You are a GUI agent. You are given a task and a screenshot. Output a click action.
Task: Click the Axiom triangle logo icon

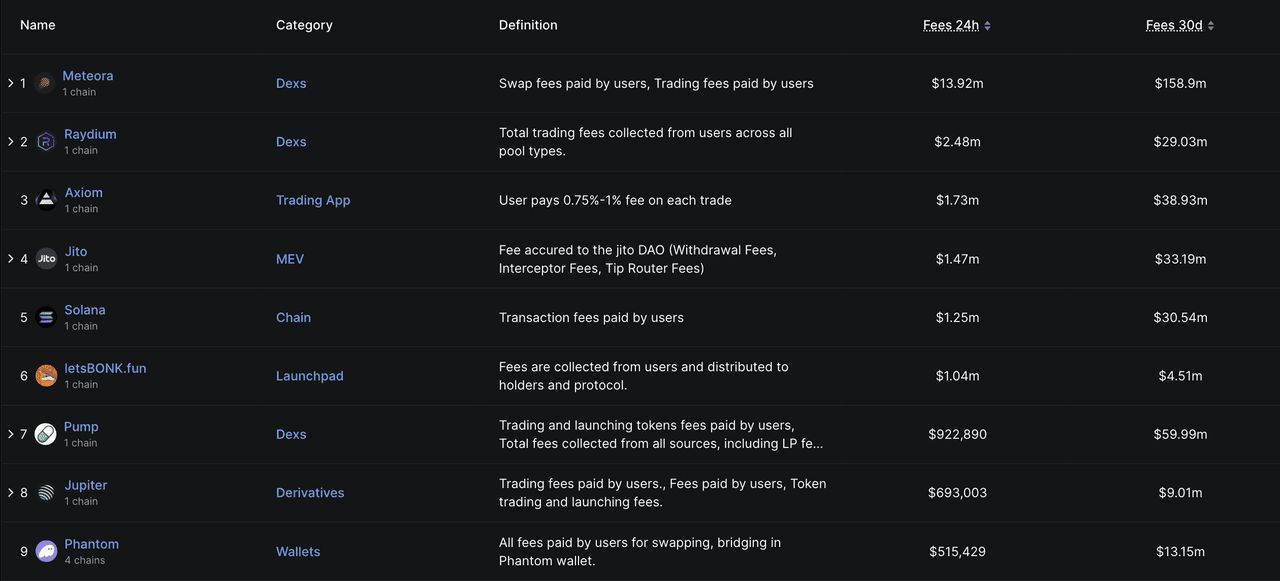(x=46, y=200)
